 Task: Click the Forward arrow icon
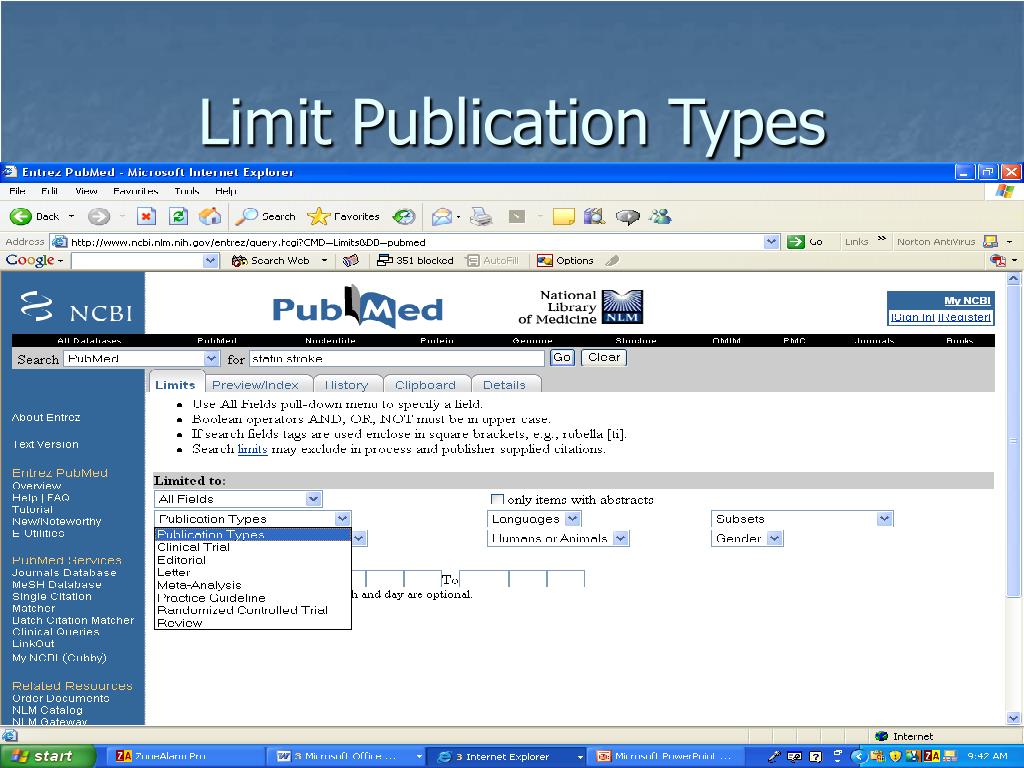click(x=99, y=216)
